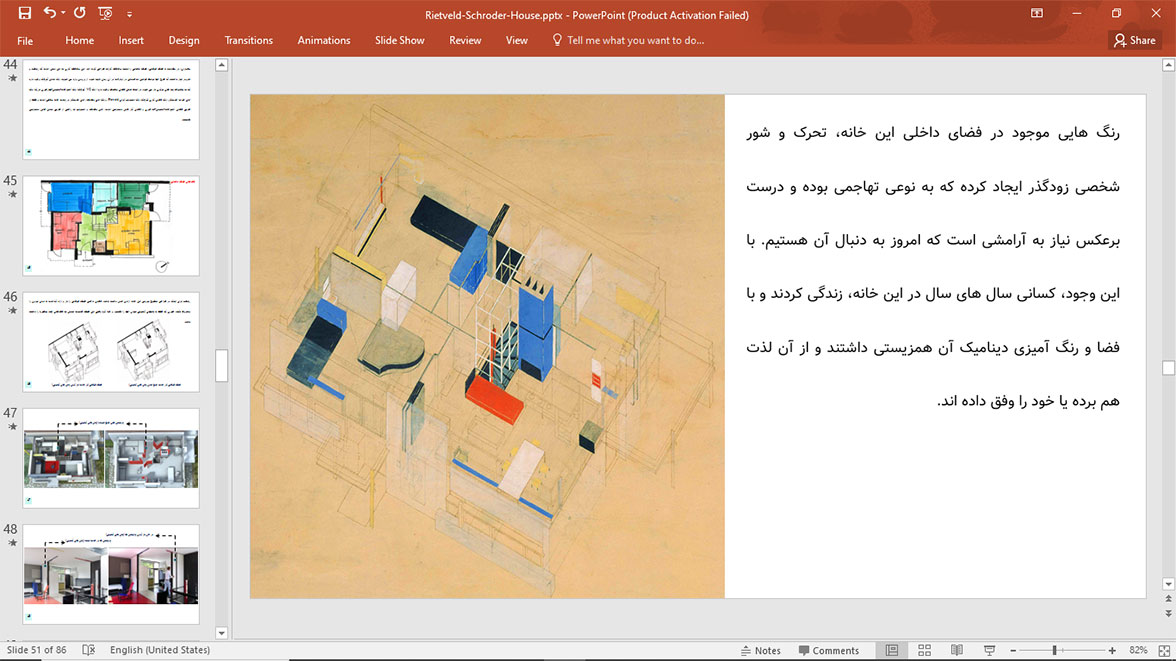Start the slideshow from the beginning icon
Screen dimensions: 1176x661
(x=105, y=14)
